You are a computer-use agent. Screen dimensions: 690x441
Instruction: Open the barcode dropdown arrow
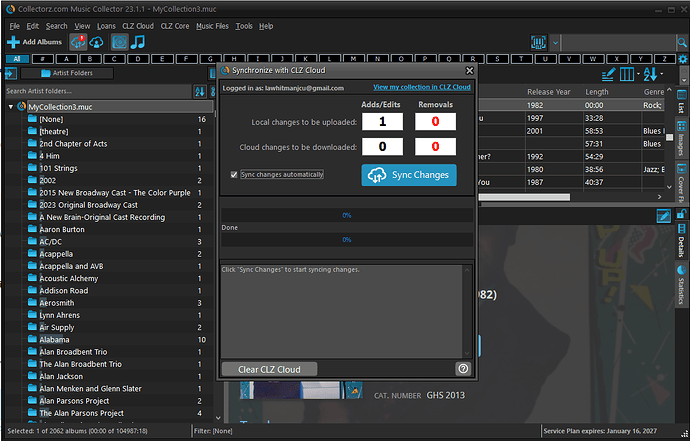coord(555,43)
